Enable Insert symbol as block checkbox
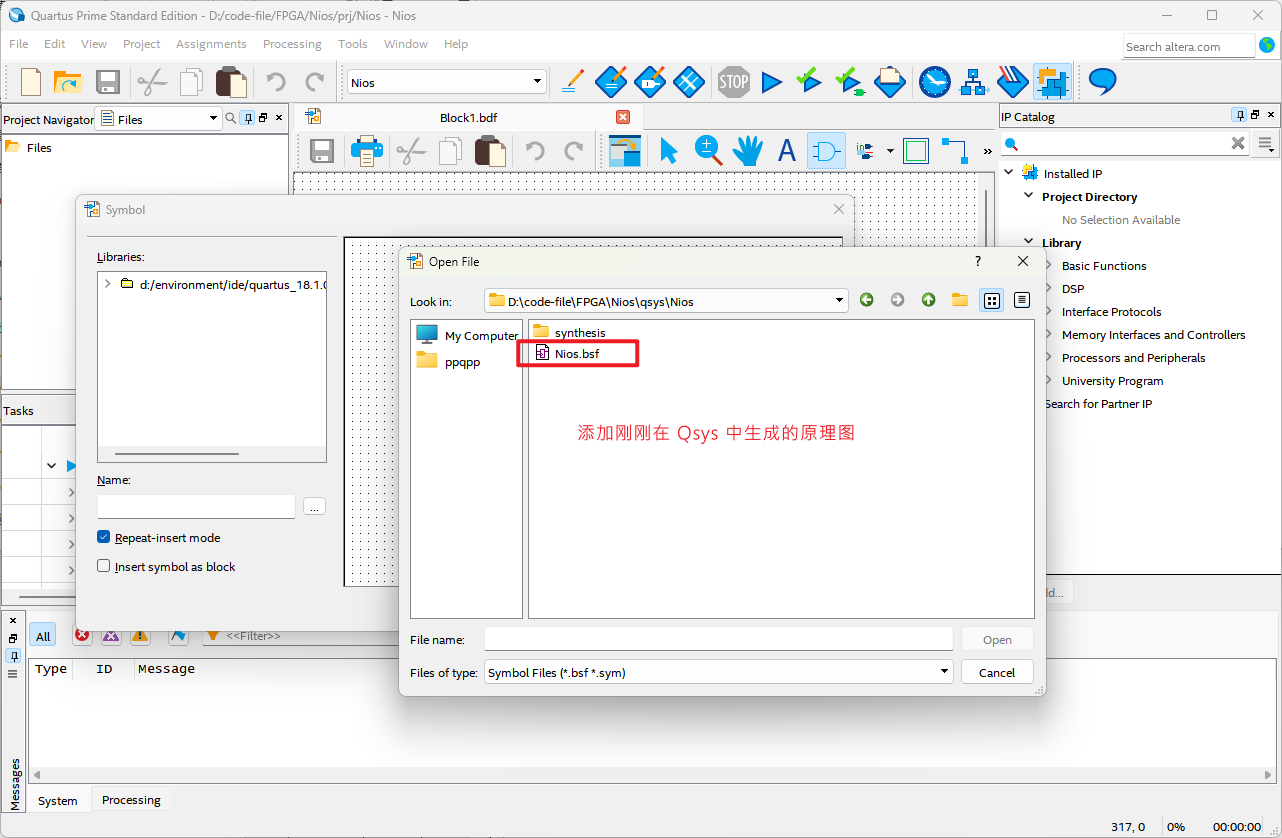This screenshot has width=1282, height=838. point(104,566)
